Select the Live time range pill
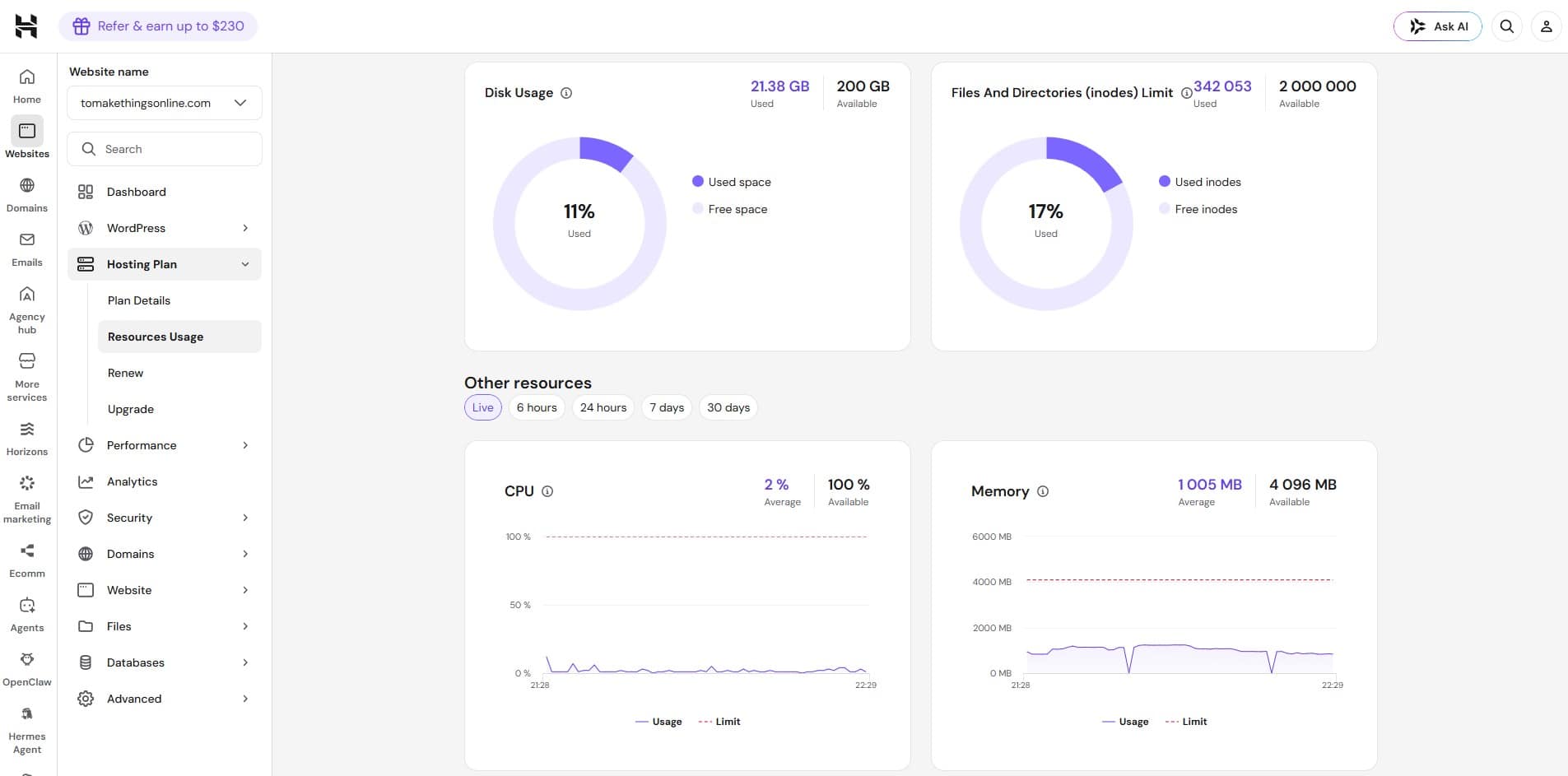The image size is (1568, 776). point(483,407)
